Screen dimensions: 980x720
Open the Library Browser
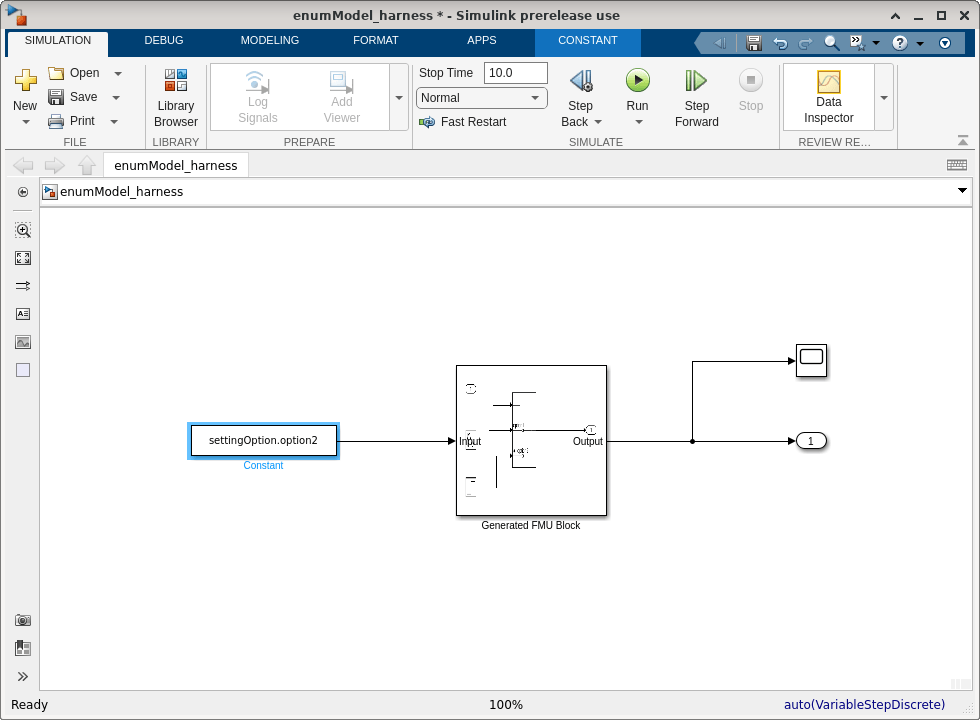(176, 98)
